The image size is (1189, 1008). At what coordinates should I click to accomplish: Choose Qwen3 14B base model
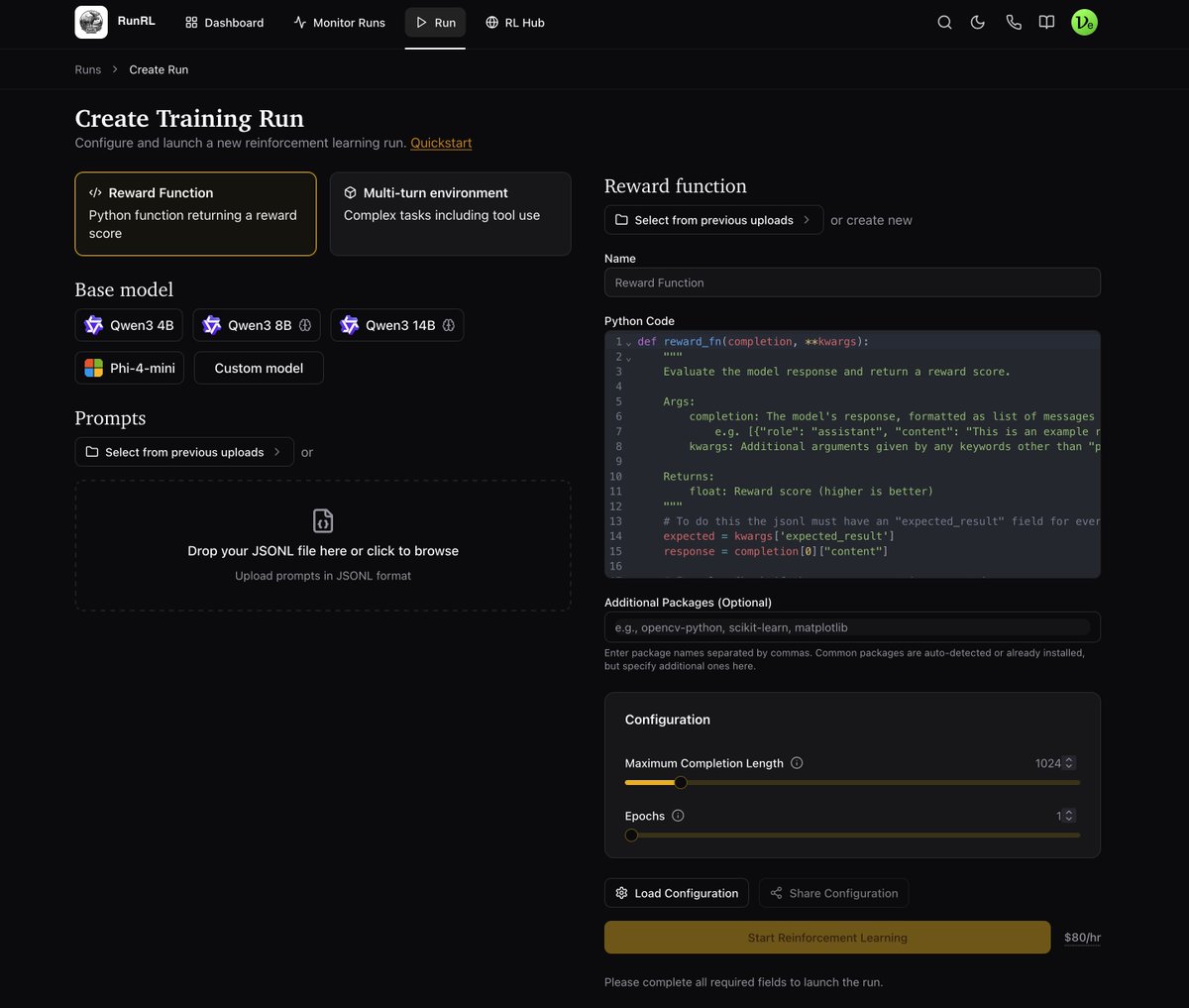397,325
